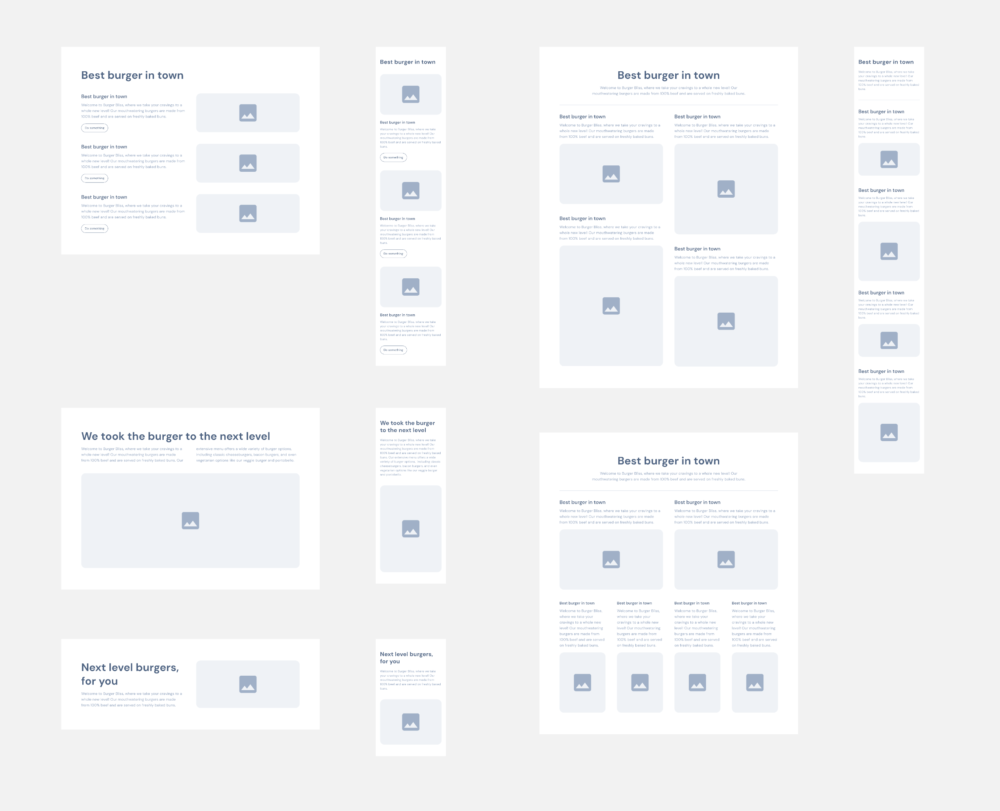
Task: Click the second card's image placeholder icon
Action: (x=248, y=163)
